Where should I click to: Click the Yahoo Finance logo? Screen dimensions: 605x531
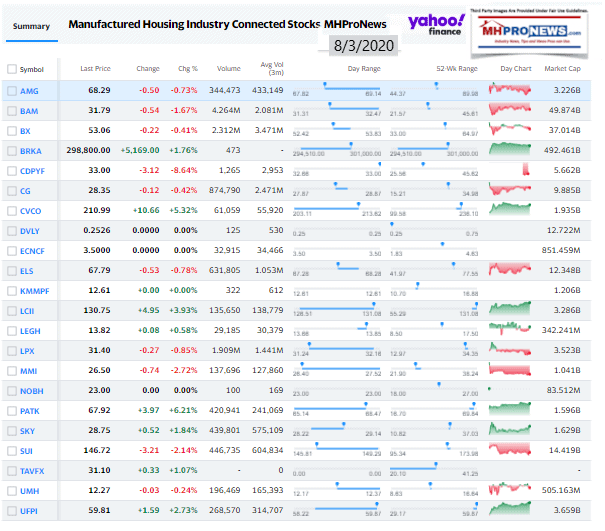pyautogui.click(x=436, y=27)
